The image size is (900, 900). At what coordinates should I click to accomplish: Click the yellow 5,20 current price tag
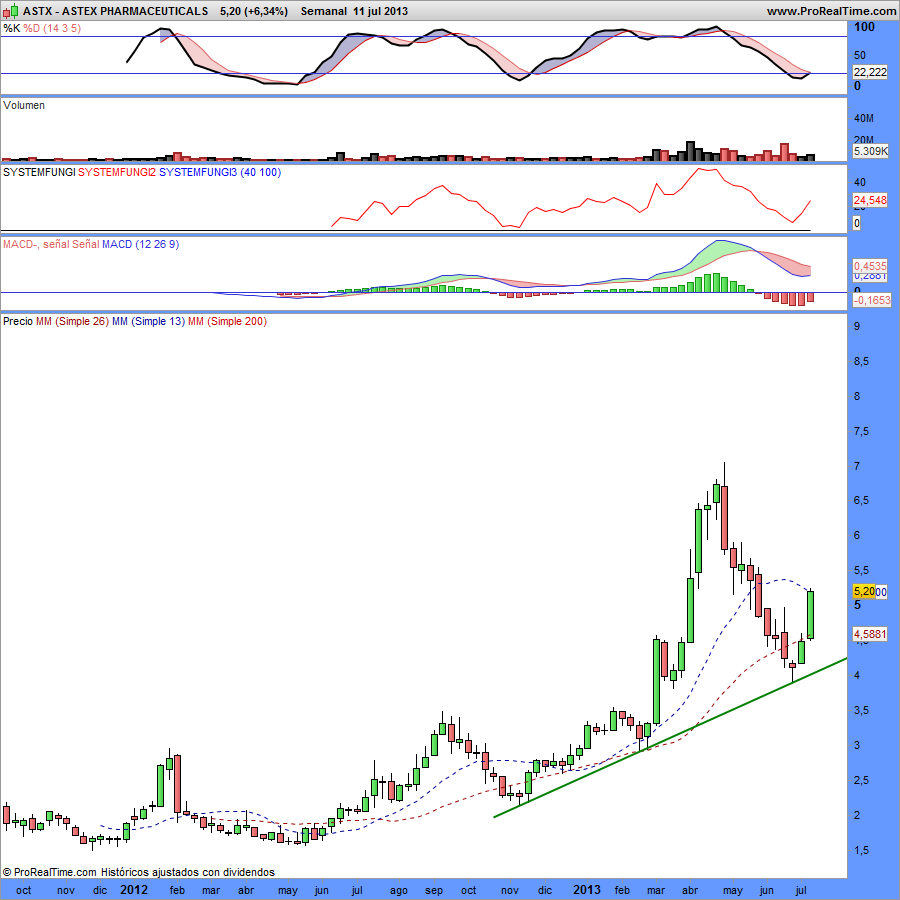coord(864,591)
